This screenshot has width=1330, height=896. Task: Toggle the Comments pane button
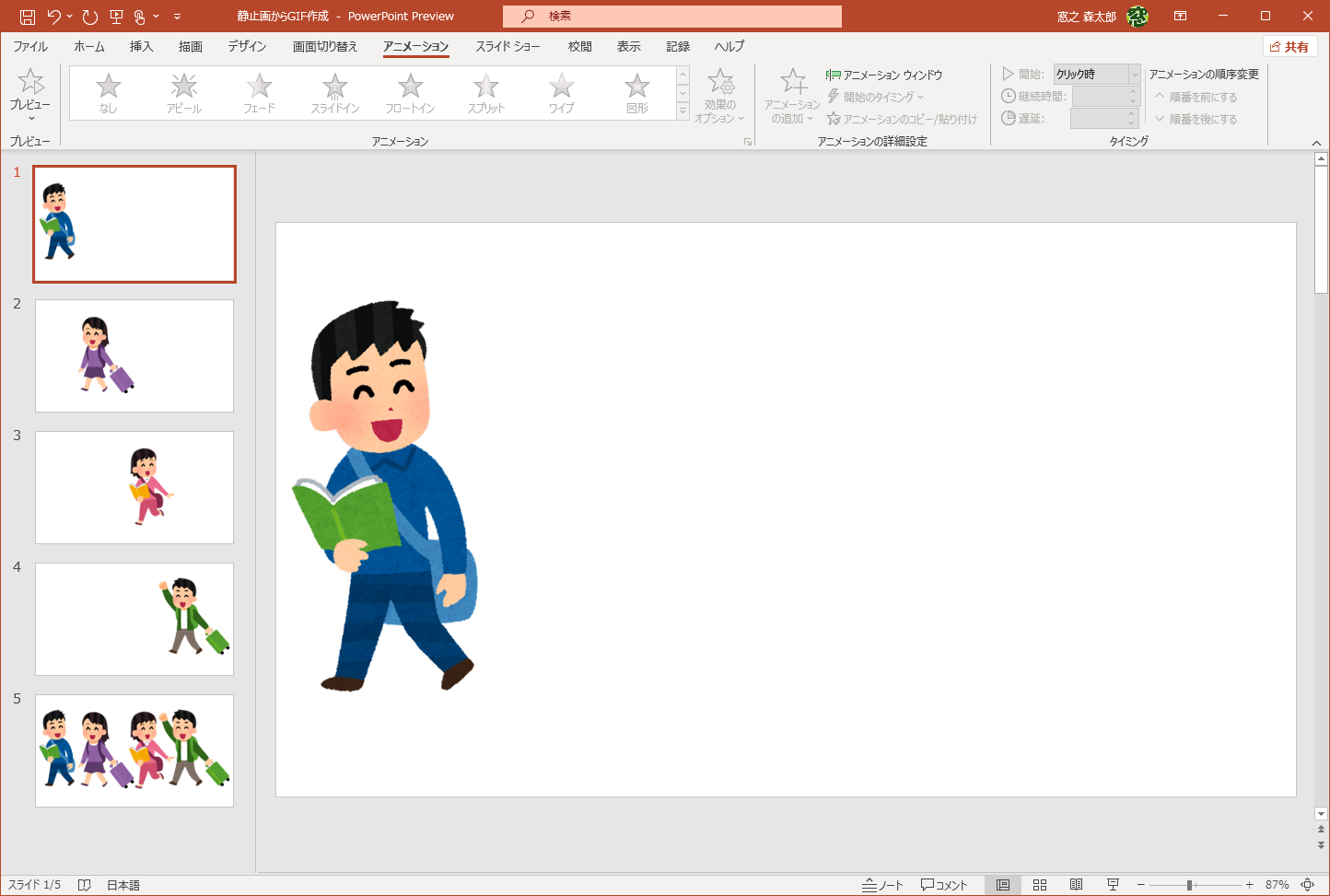coord(944,885)
